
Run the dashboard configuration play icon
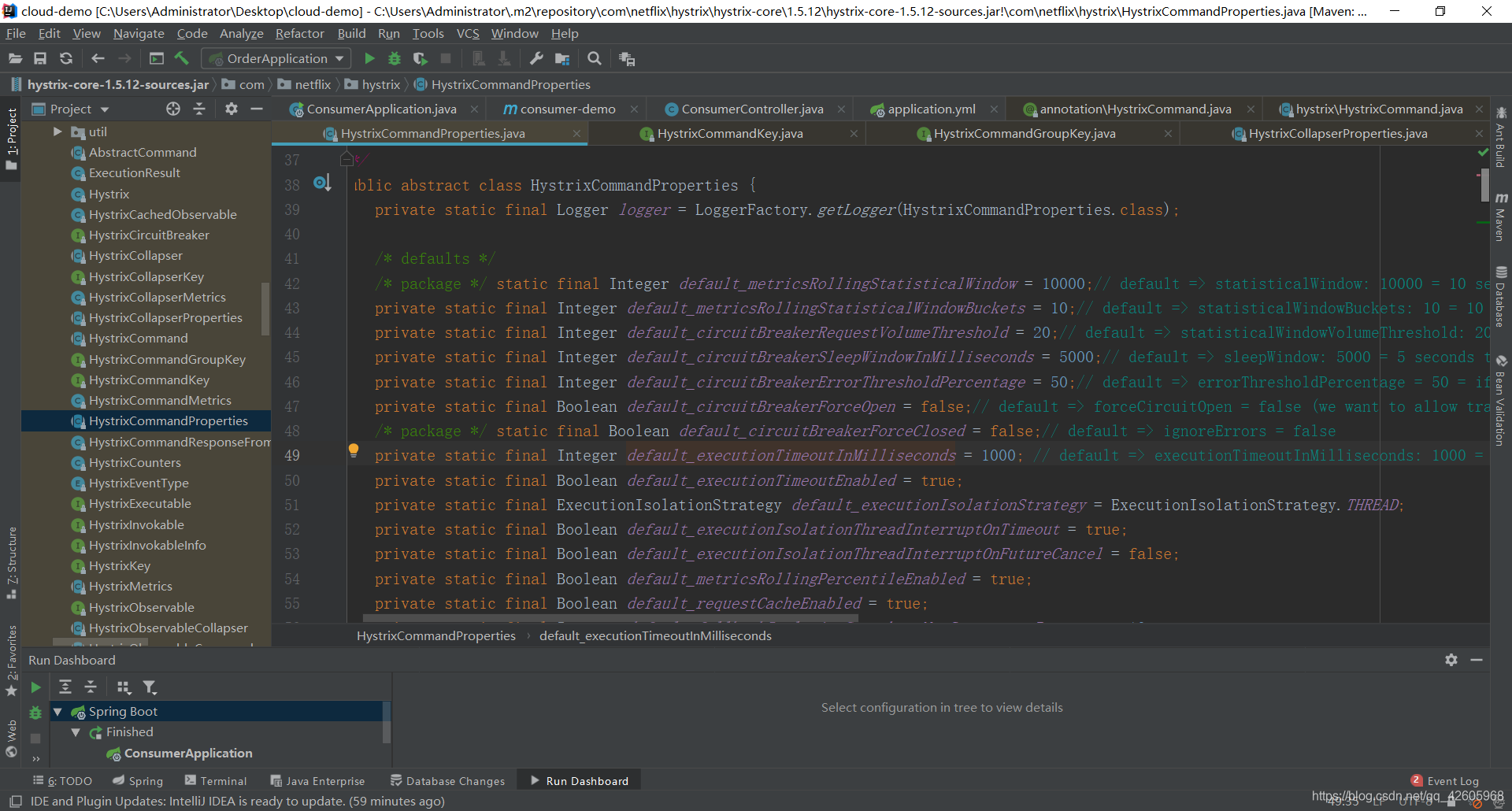click(x=35, y=687)
